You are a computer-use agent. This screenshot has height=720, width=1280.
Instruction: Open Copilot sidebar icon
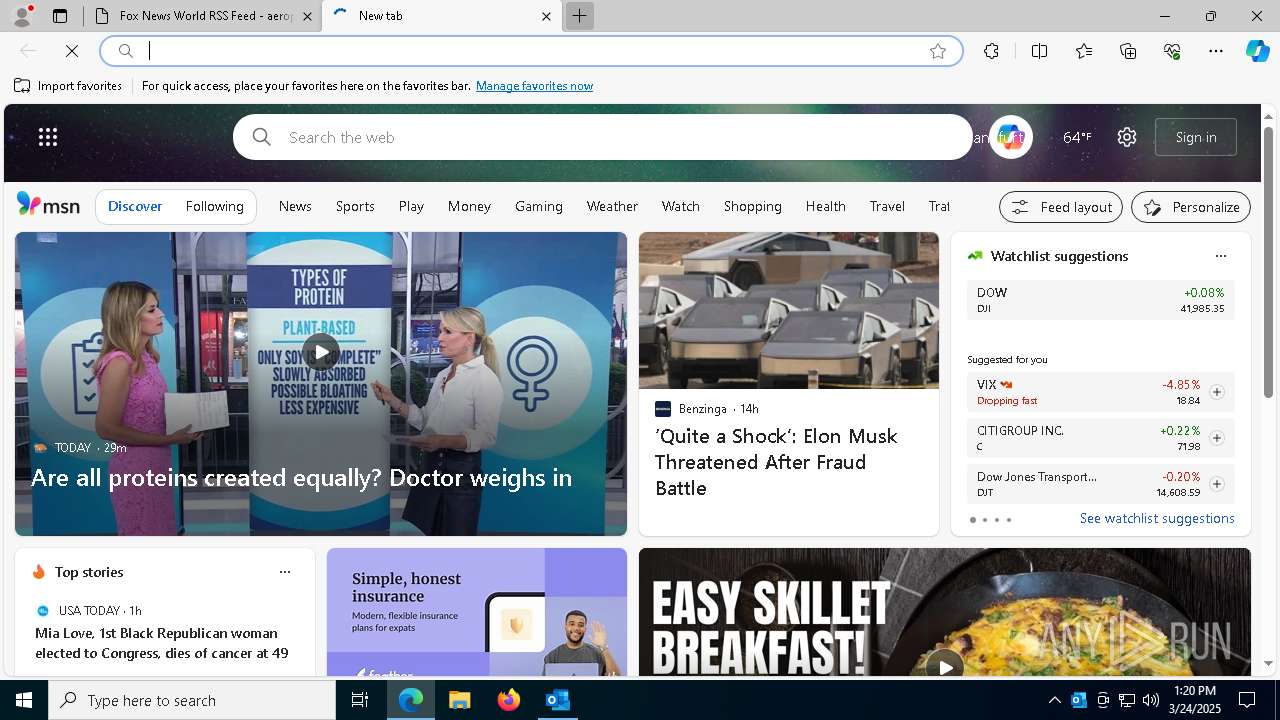point(1258,51)
